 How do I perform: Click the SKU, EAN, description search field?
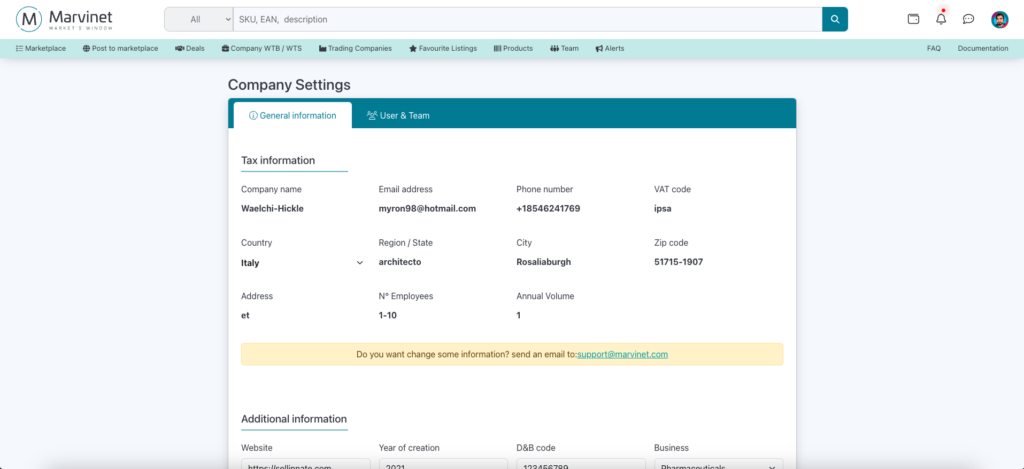tap(526, 19)
